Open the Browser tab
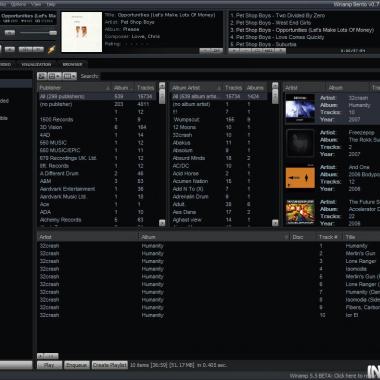Screen dimensions: 380x380 click(72, 64)
